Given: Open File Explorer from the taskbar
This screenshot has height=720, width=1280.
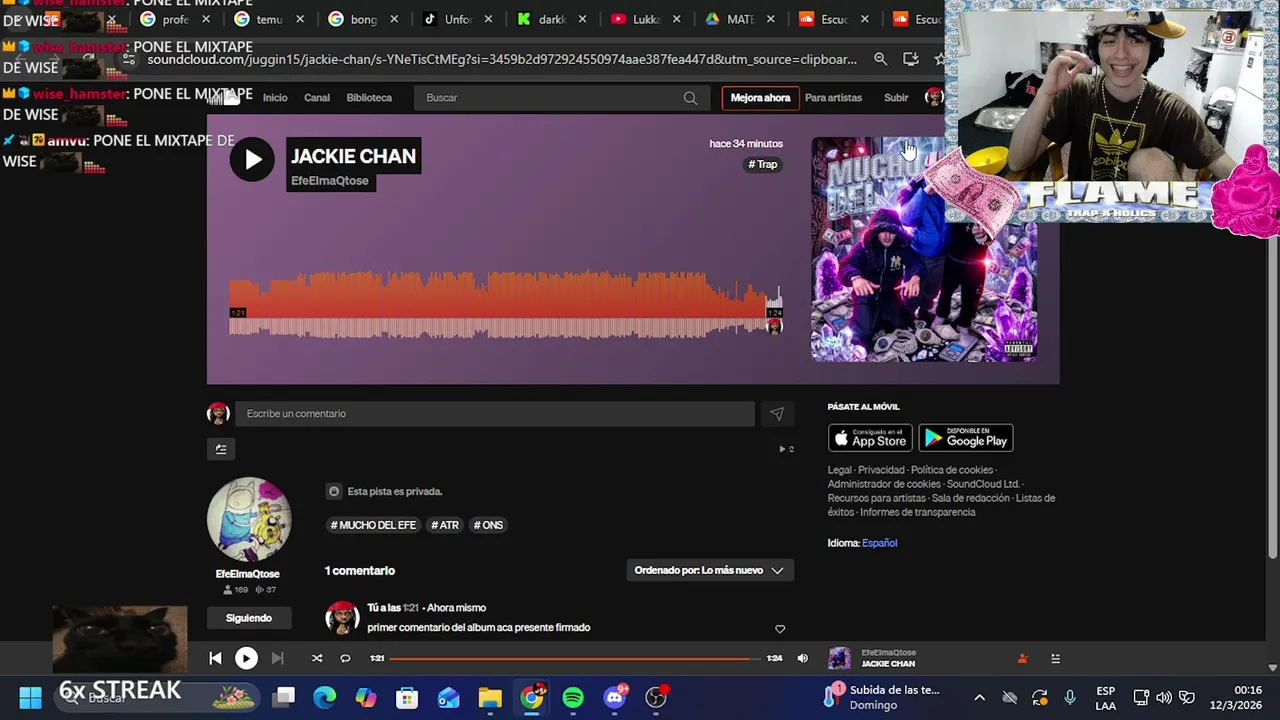Looking at the screenshot, I should 490,697.
